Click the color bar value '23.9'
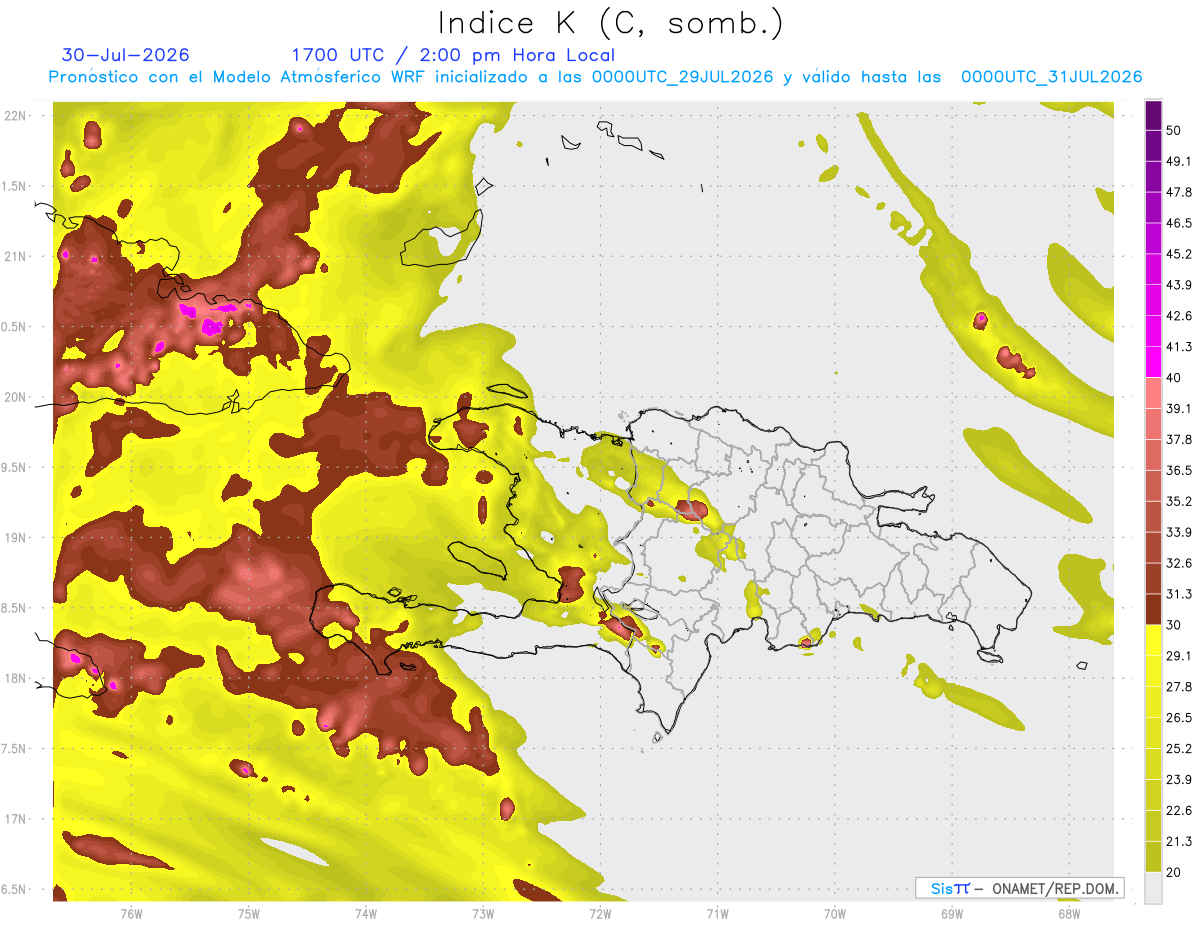The width and height of the screenshot is (1200, 927). point(1180,779)
